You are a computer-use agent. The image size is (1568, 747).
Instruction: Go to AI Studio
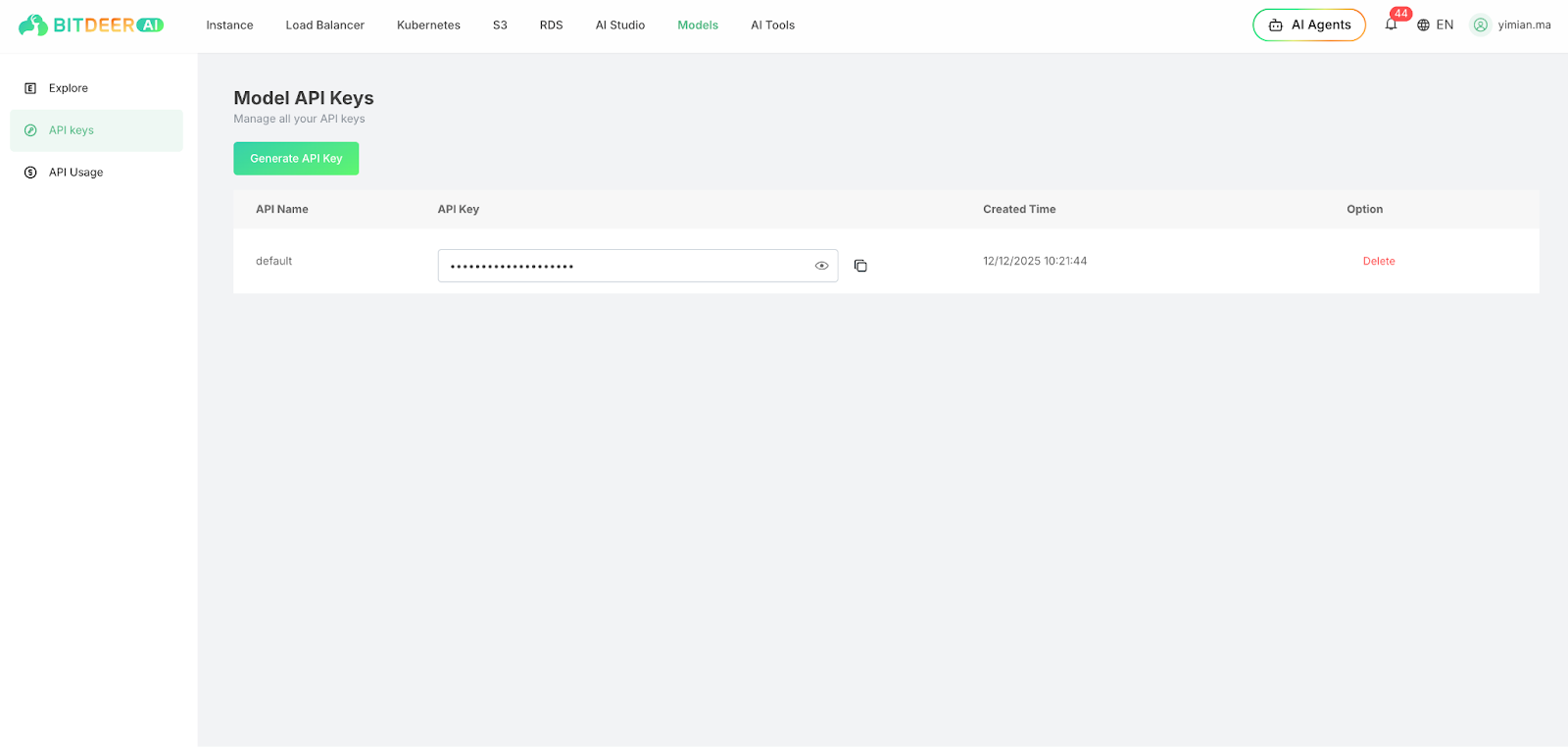(x=620, y=25)
